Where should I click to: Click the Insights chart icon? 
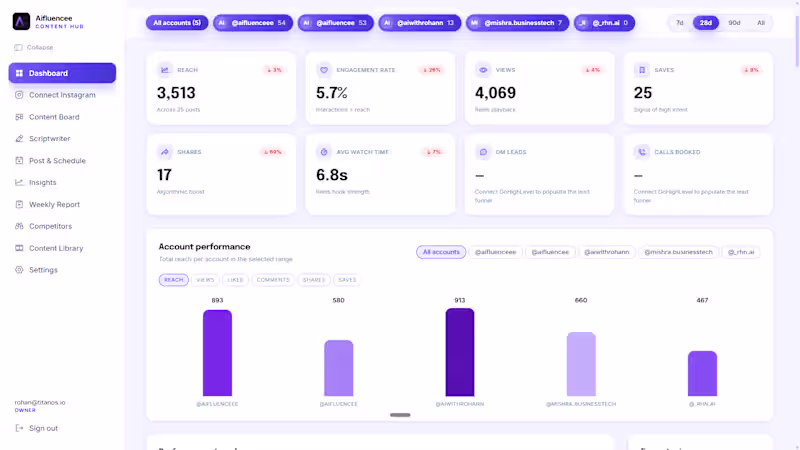tap(19, 182)
